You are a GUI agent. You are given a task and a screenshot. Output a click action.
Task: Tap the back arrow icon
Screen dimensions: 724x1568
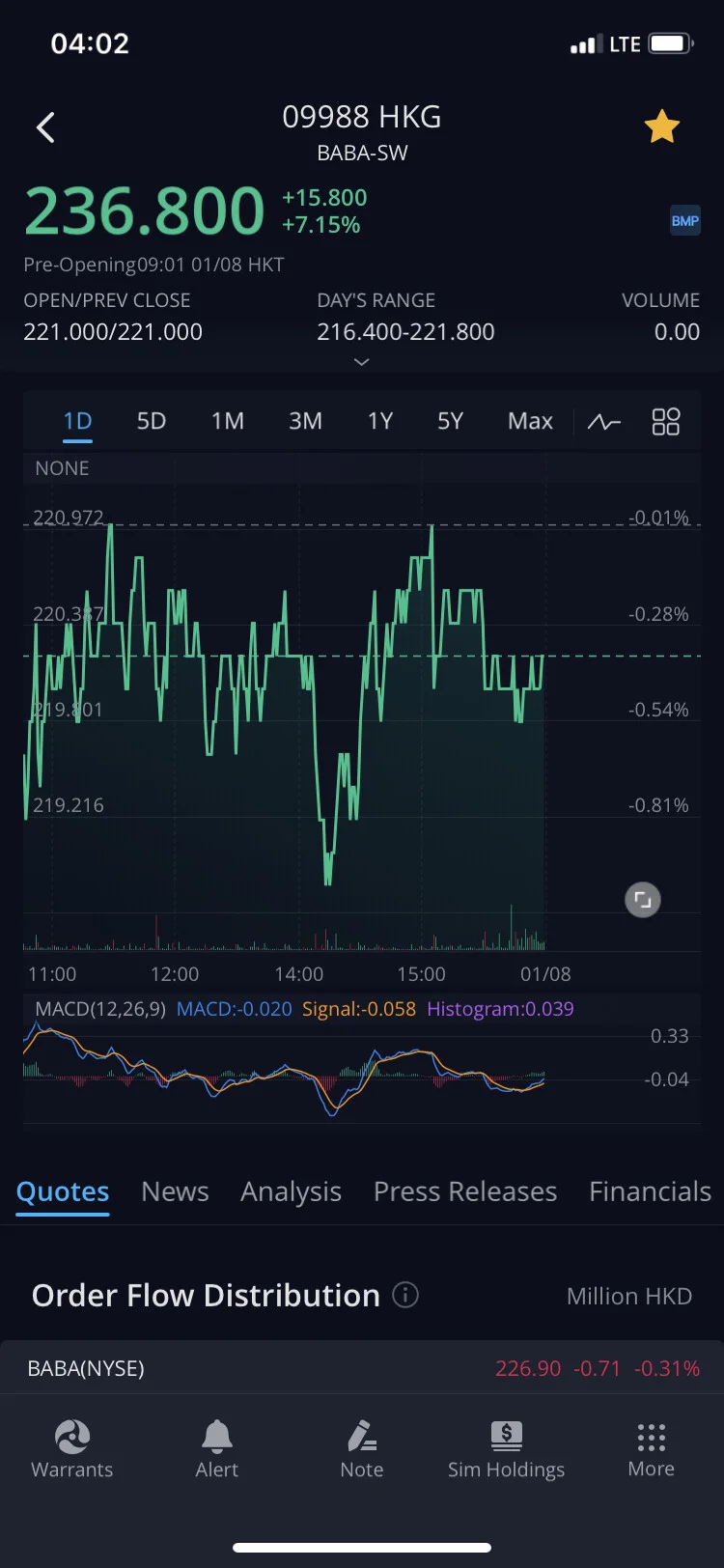pos(45,127)
